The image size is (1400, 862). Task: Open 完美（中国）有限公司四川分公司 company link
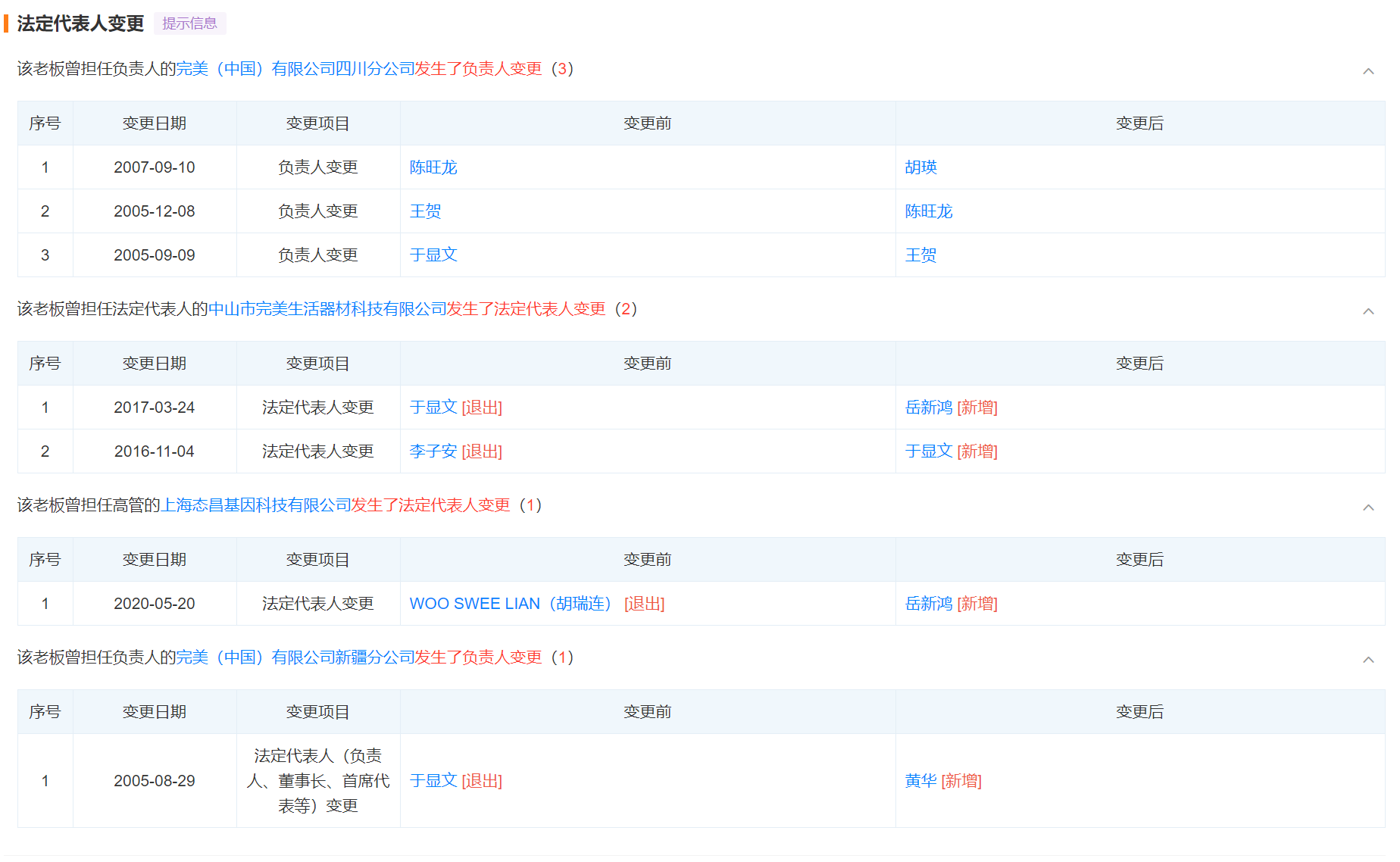tap(295, 69)
